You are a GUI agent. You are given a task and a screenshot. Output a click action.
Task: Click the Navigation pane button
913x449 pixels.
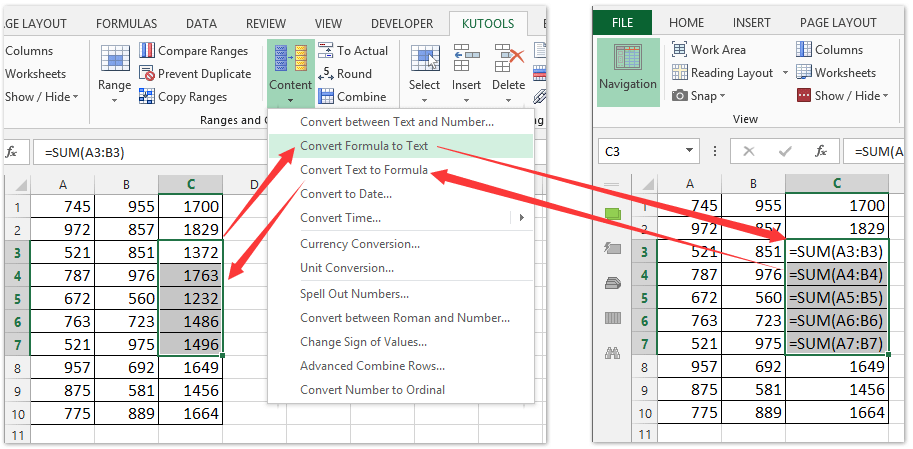tap(628, 72)
